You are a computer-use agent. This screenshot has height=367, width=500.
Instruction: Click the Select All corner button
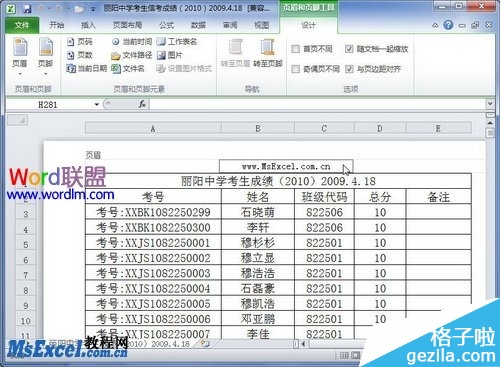(x=18, y=120)
